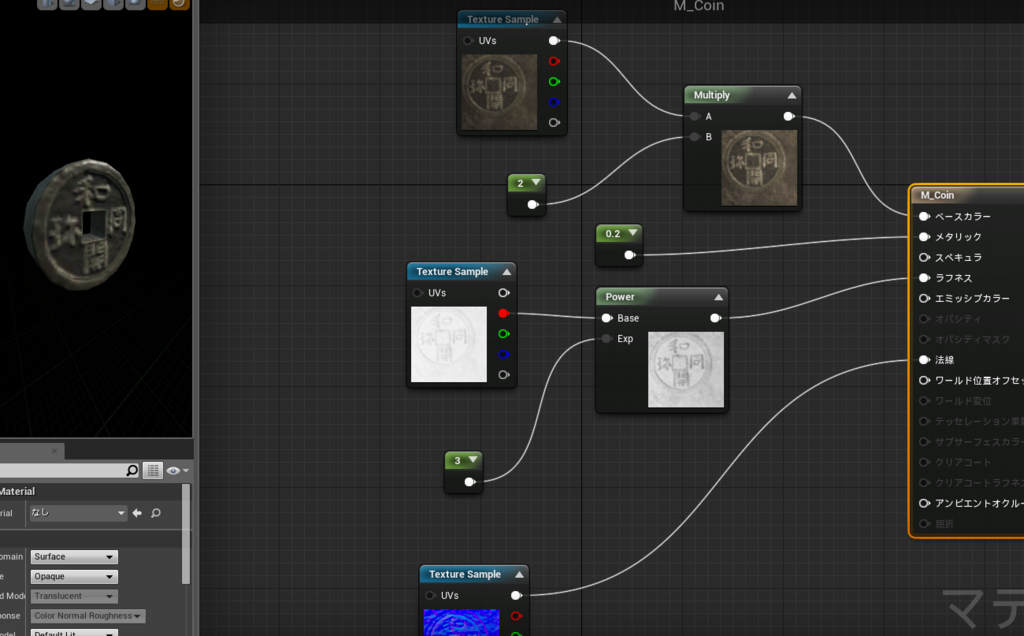Click the アンビエントオクルージョン input pin
This screenshot has width=1024, height=636.
pos(924,503)
